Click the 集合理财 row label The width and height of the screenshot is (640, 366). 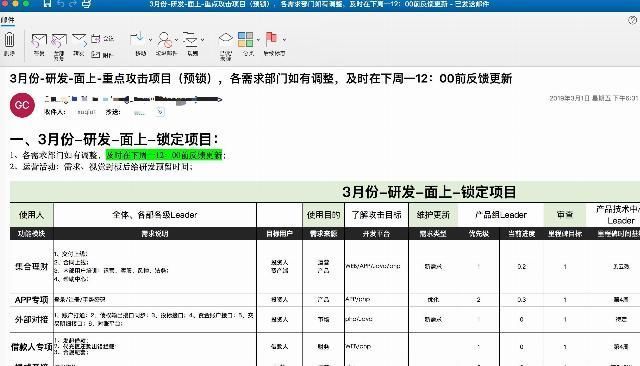coord(31,266)
